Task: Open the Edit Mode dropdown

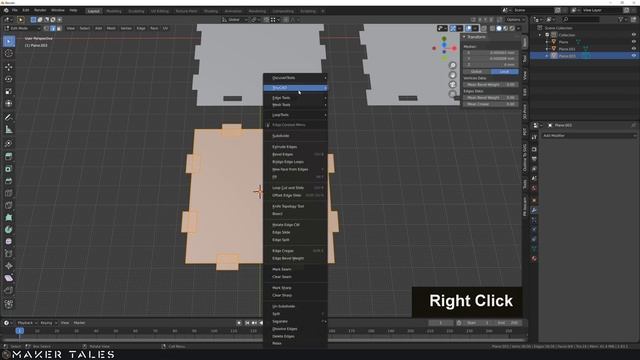Action: [22, 29]
